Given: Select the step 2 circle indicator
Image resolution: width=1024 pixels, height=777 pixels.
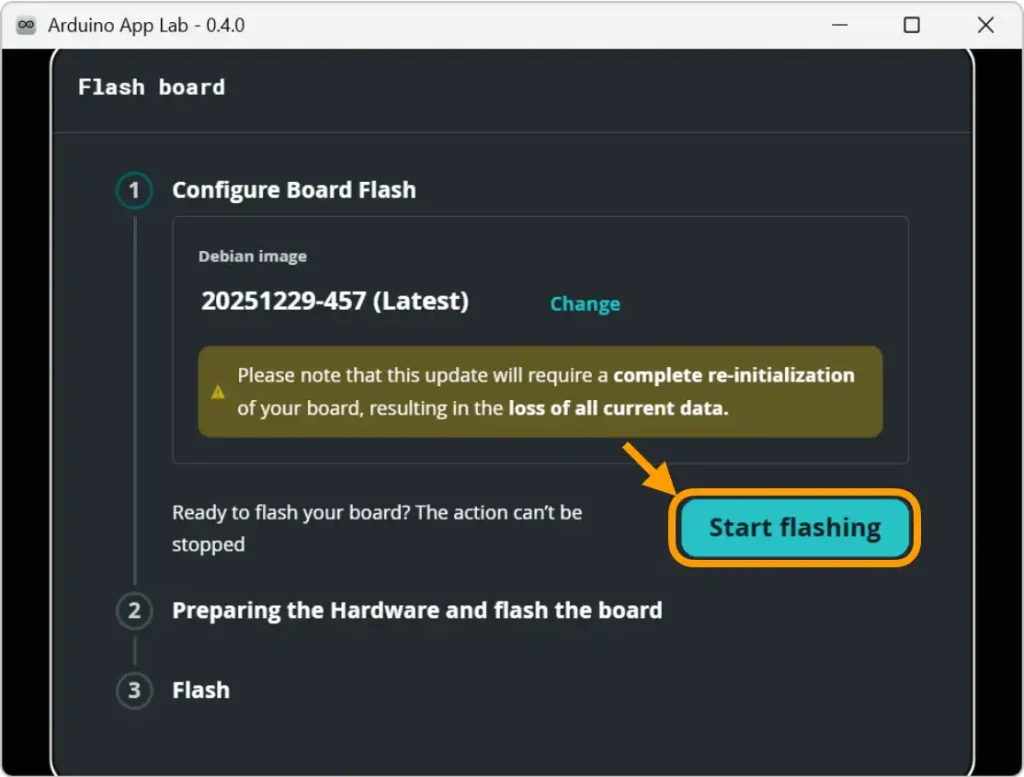Looking at the screenshot, I should 134,611.
